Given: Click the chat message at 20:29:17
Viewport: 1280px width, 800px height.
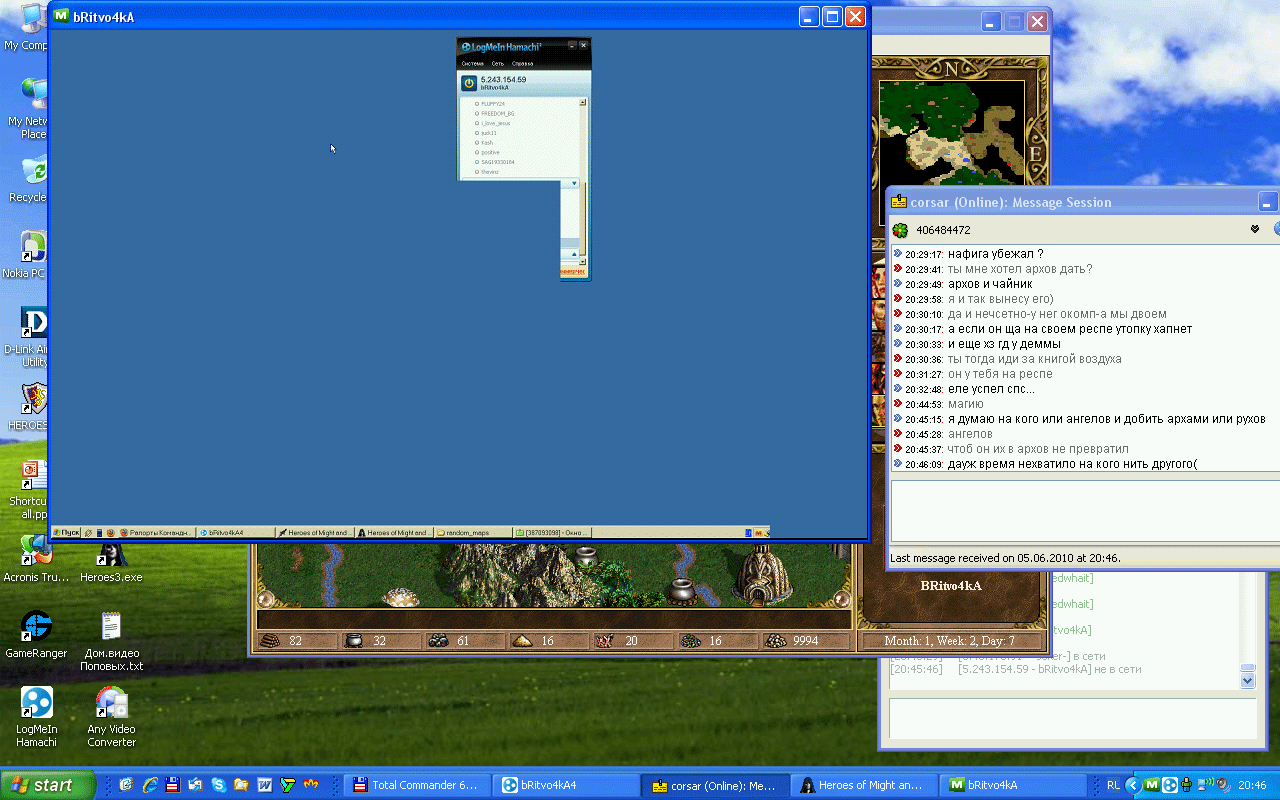Looking at the screenshot, I should point(968,254).
